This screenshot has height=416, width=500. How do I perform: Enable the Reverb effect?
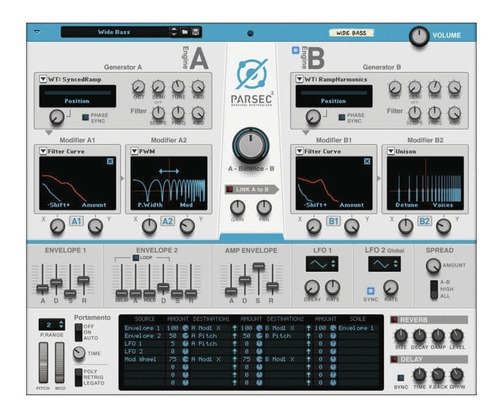(394, 320)
